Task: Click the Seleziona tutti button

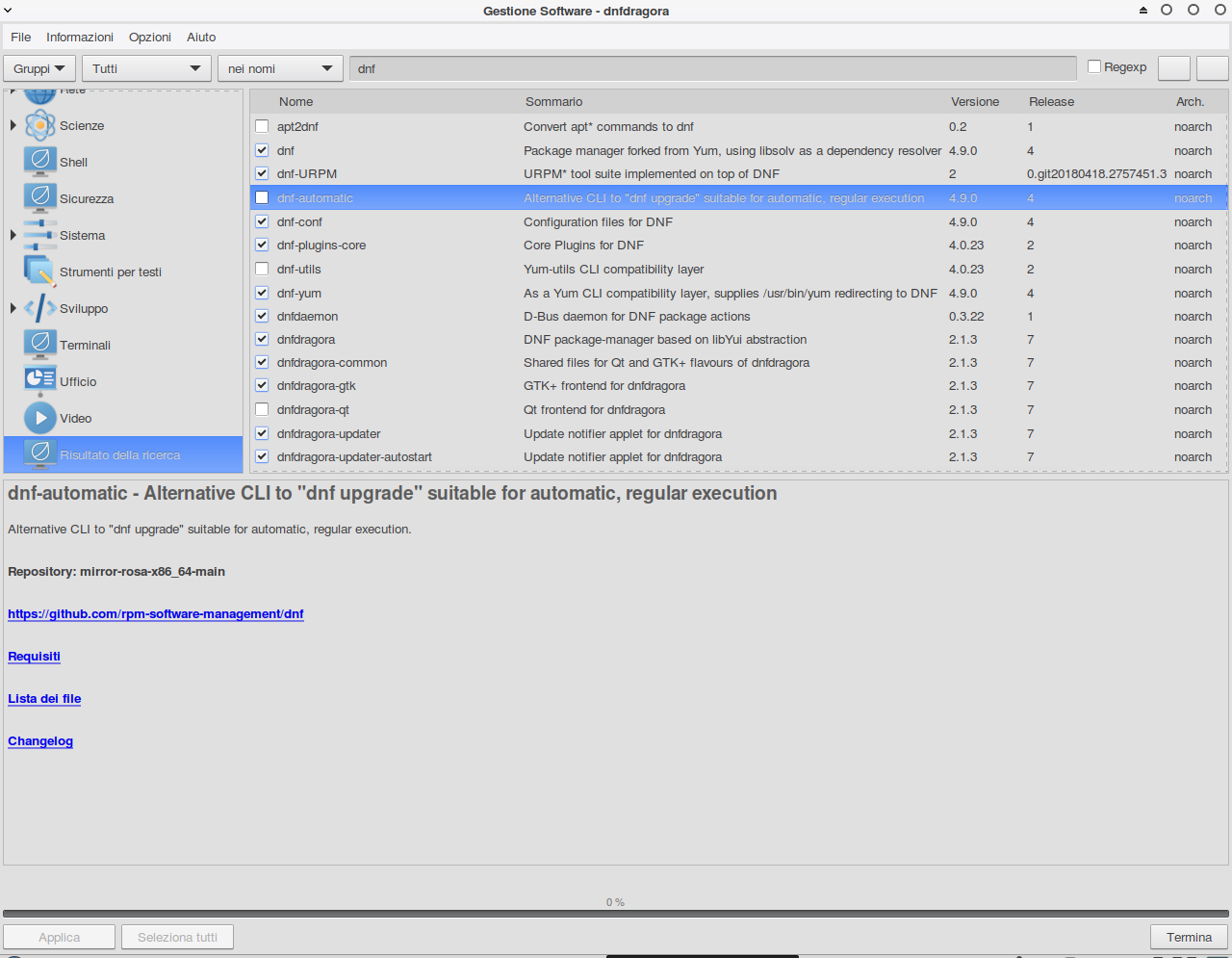Action: [177, 937]
